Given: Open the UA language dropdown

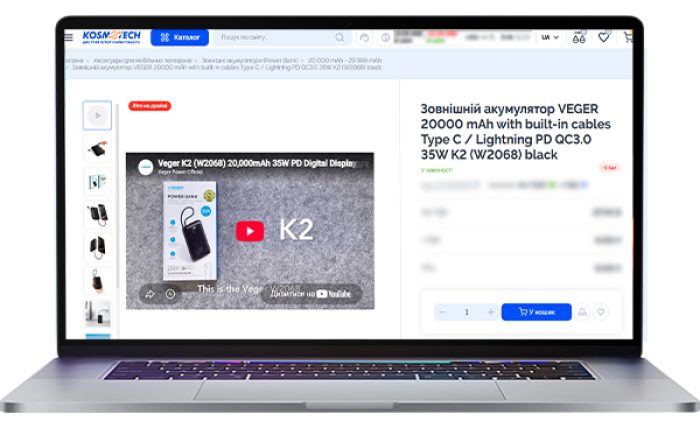Looking at the screenshot, I should (x=550, y=37).
